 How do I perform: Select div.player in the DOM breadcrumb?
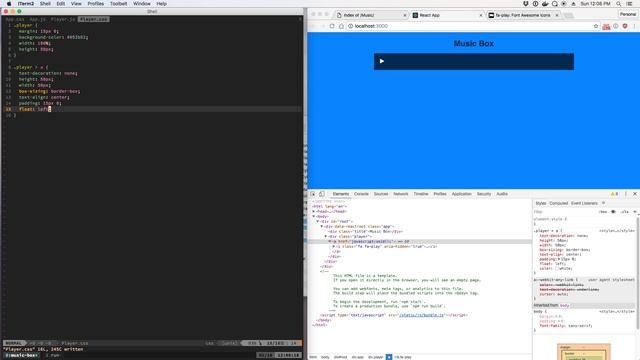pyautogui.click(x=376, y=357)
